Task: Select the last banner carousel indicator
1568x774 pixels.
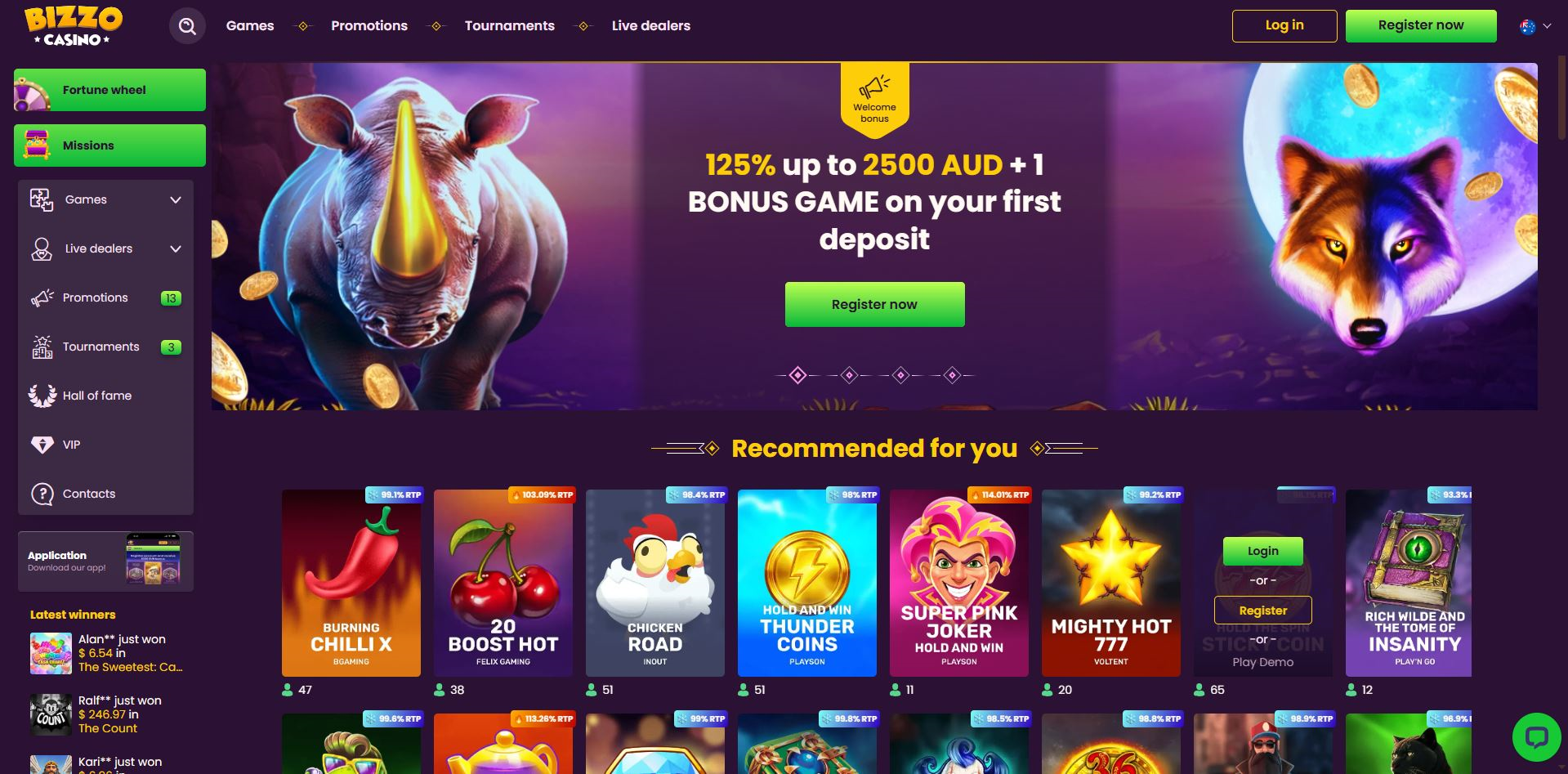Action: [x=952, y=375]
